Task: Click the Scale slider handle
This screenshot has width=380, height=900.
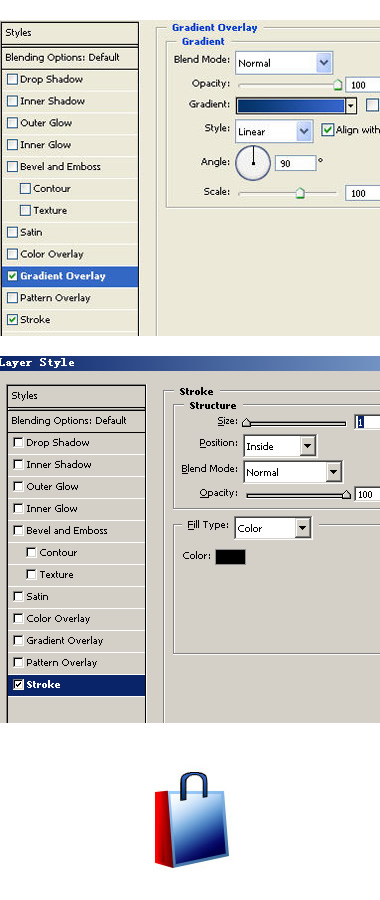Action: click(300, 193)
